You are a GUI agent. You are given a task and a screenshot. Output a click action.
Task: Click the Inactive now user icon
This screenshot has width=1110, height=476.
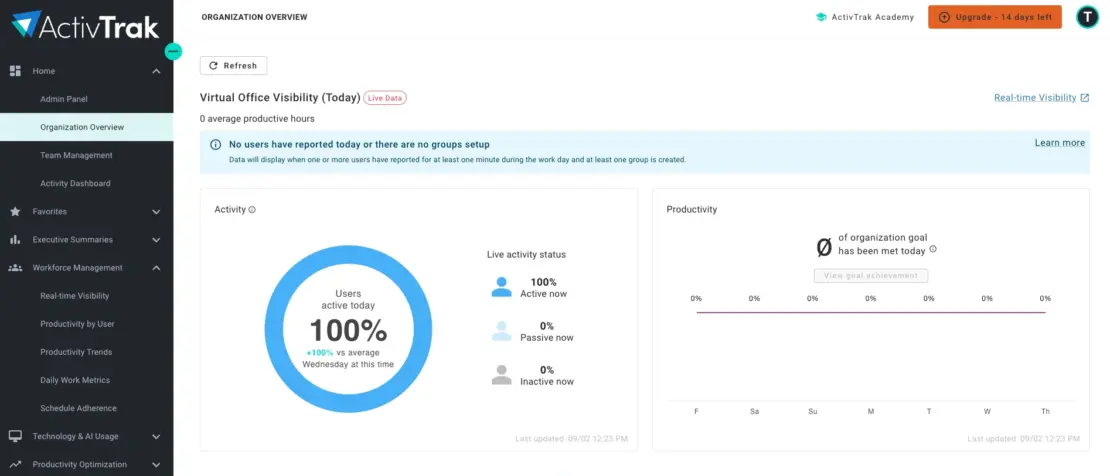point(501,375)
